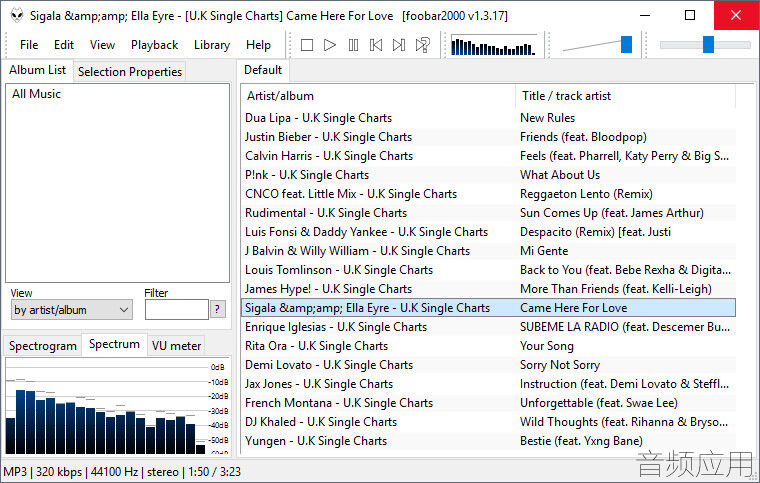The width and height of the screenshot is (760, 483).
Task: Click 'Came Here For Love' title cell
Action: point(573,308)
